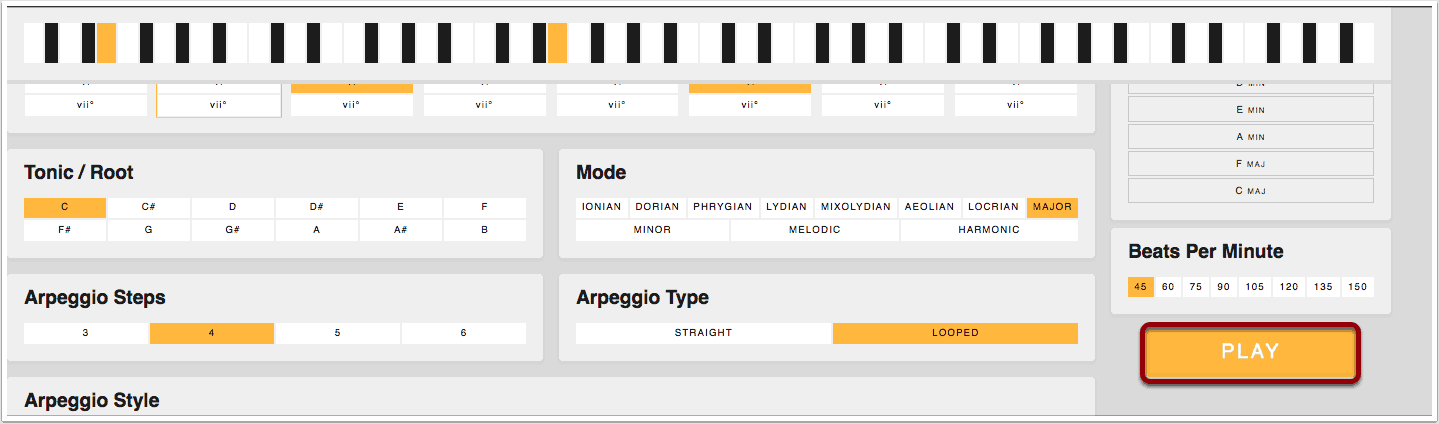
Task: Choose Mixolydian mode
Action: [x=855, y=207]
